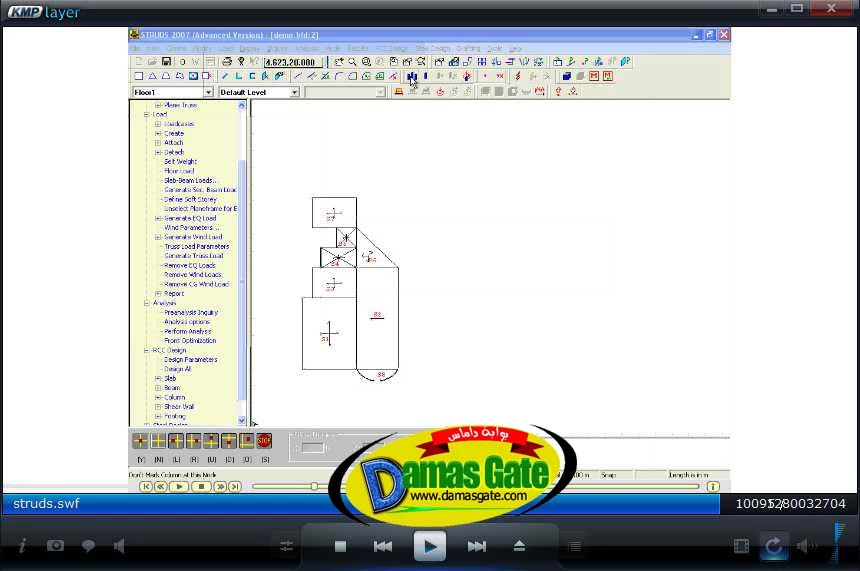Collapse the Analysis tree node
Viewport: 860px width, 571px height.
[147, 303]
